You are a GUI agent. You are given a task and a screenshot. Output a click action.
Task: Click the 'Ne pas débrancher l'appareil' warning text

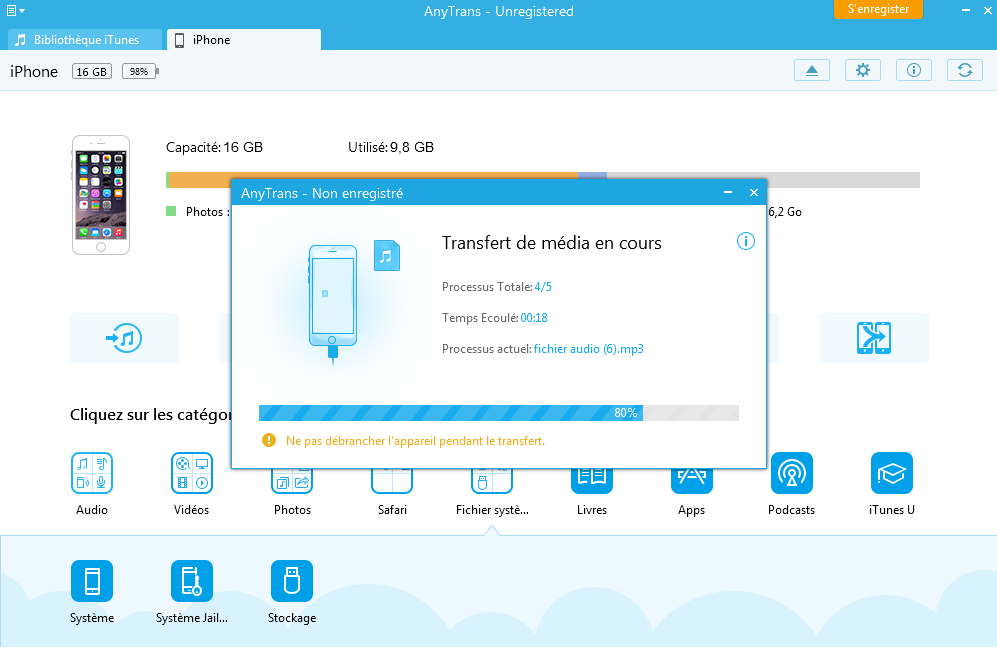(x=415, y=441)
